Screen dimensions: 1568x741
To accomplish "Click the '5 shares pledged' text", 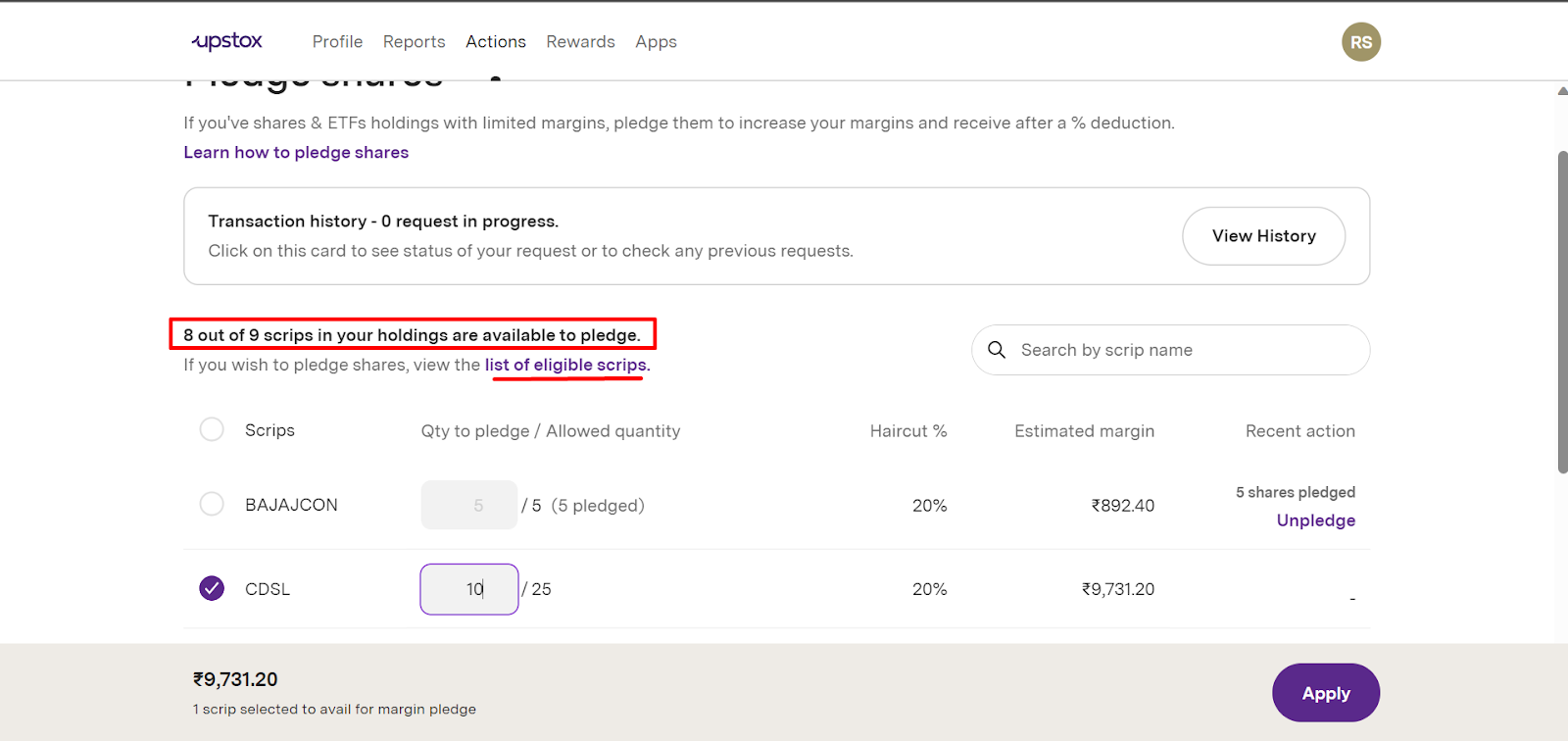I will [x=1296, y=492].
